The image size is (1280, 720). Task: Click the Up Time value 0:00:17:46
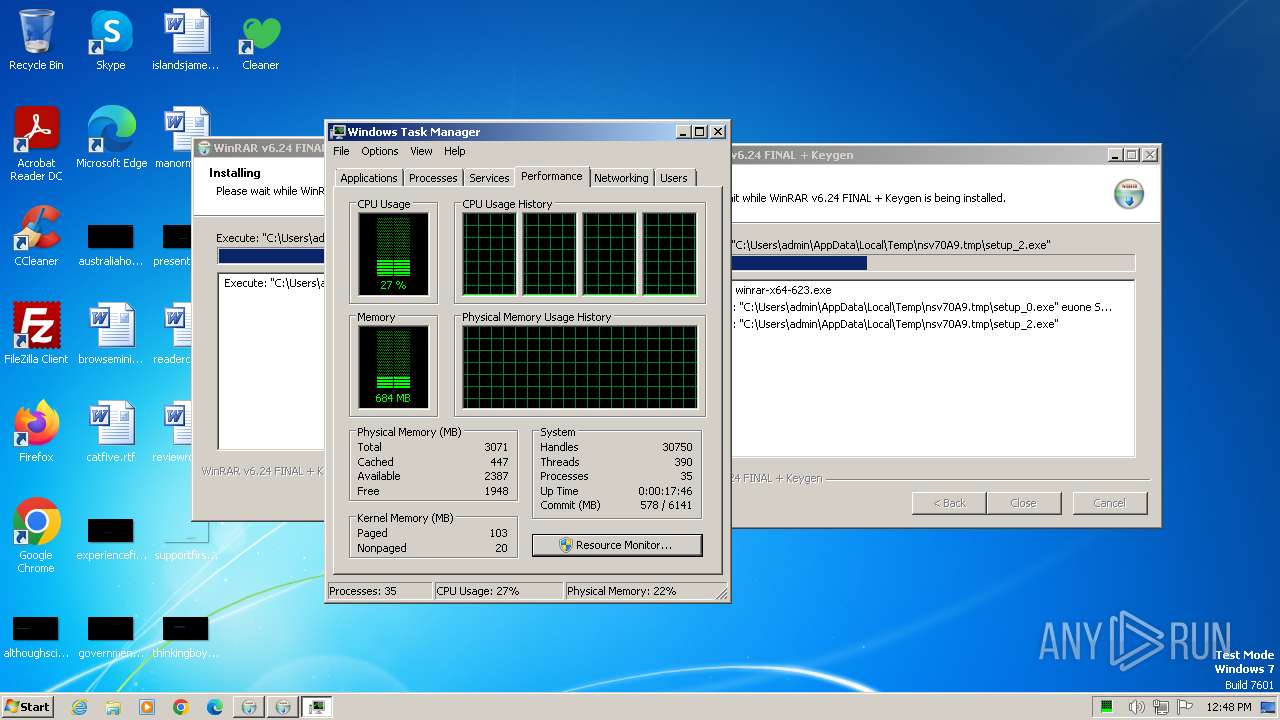[665, 491]
